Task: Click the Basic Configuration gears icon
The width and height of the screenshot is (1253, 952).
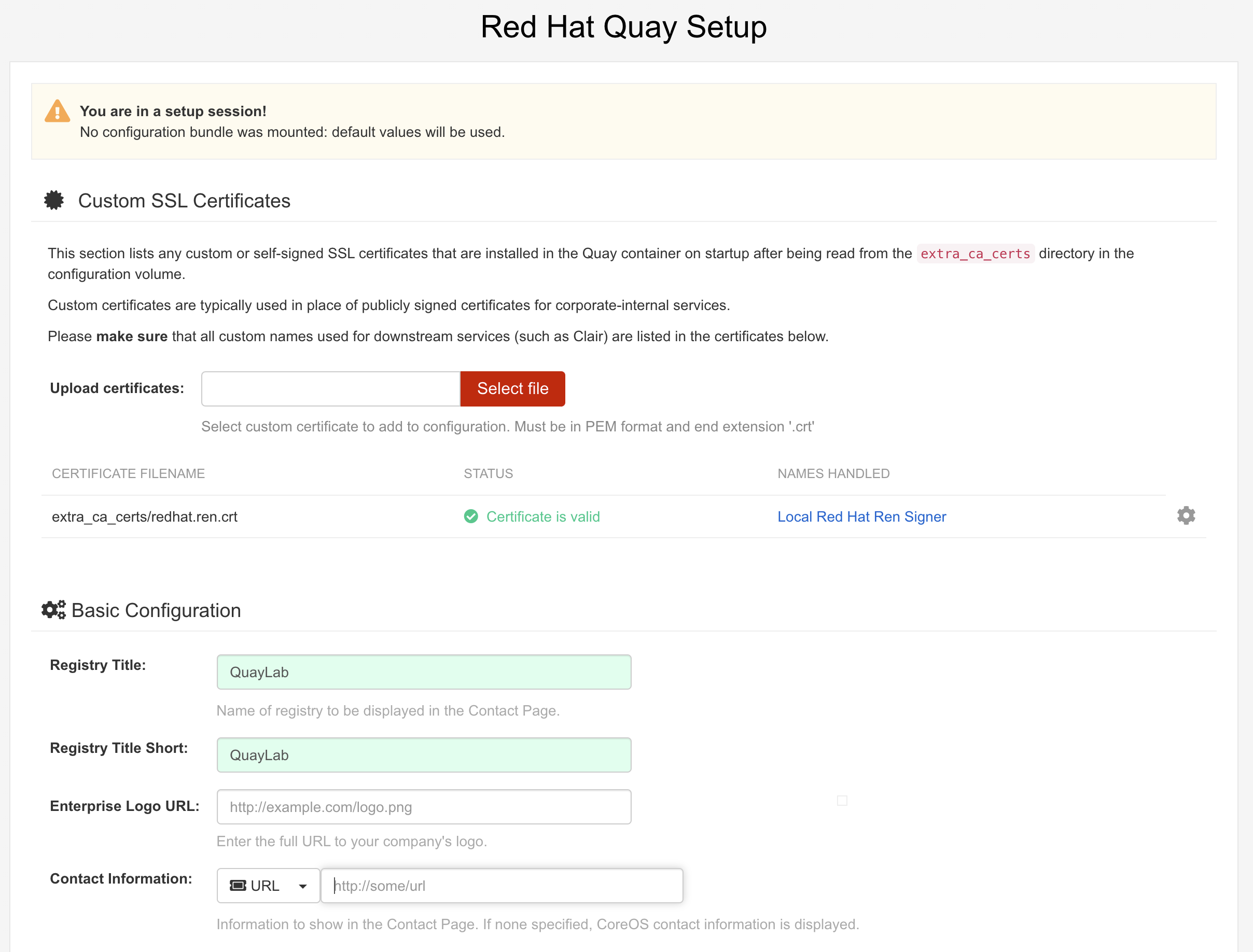Action: tap(54, 610)
